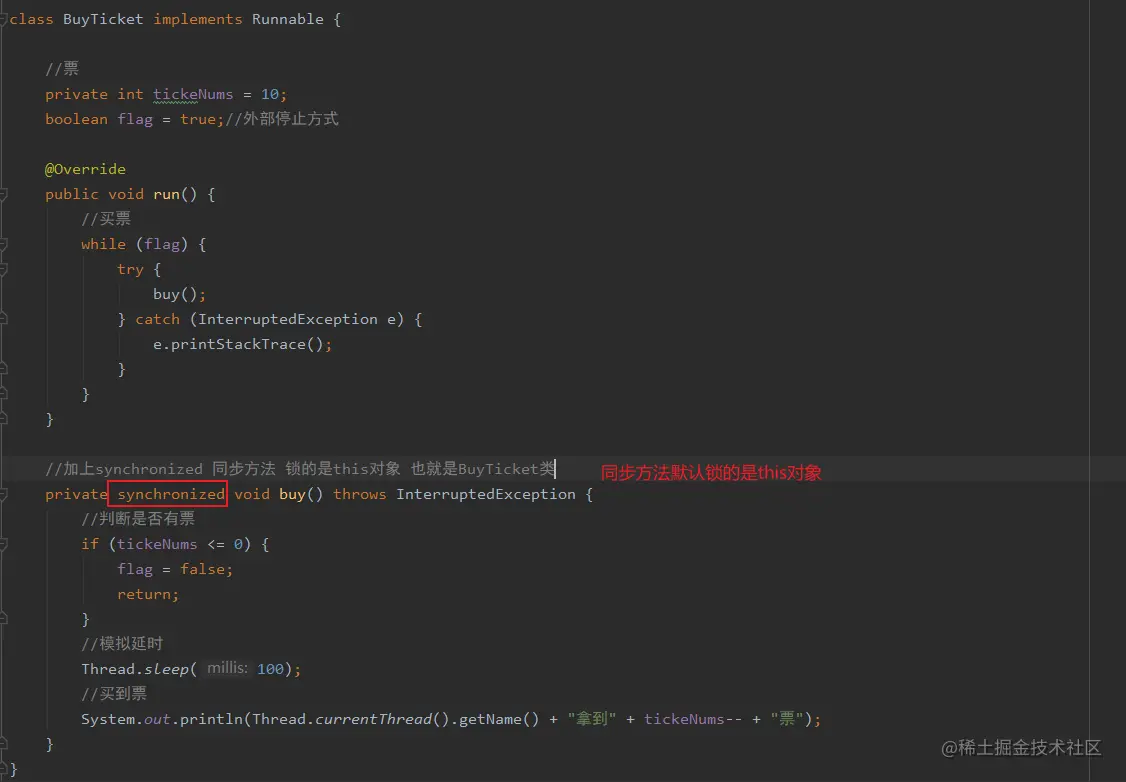Click the 'return;' statement
The image size is (1126, 782).
pos(148,594)
